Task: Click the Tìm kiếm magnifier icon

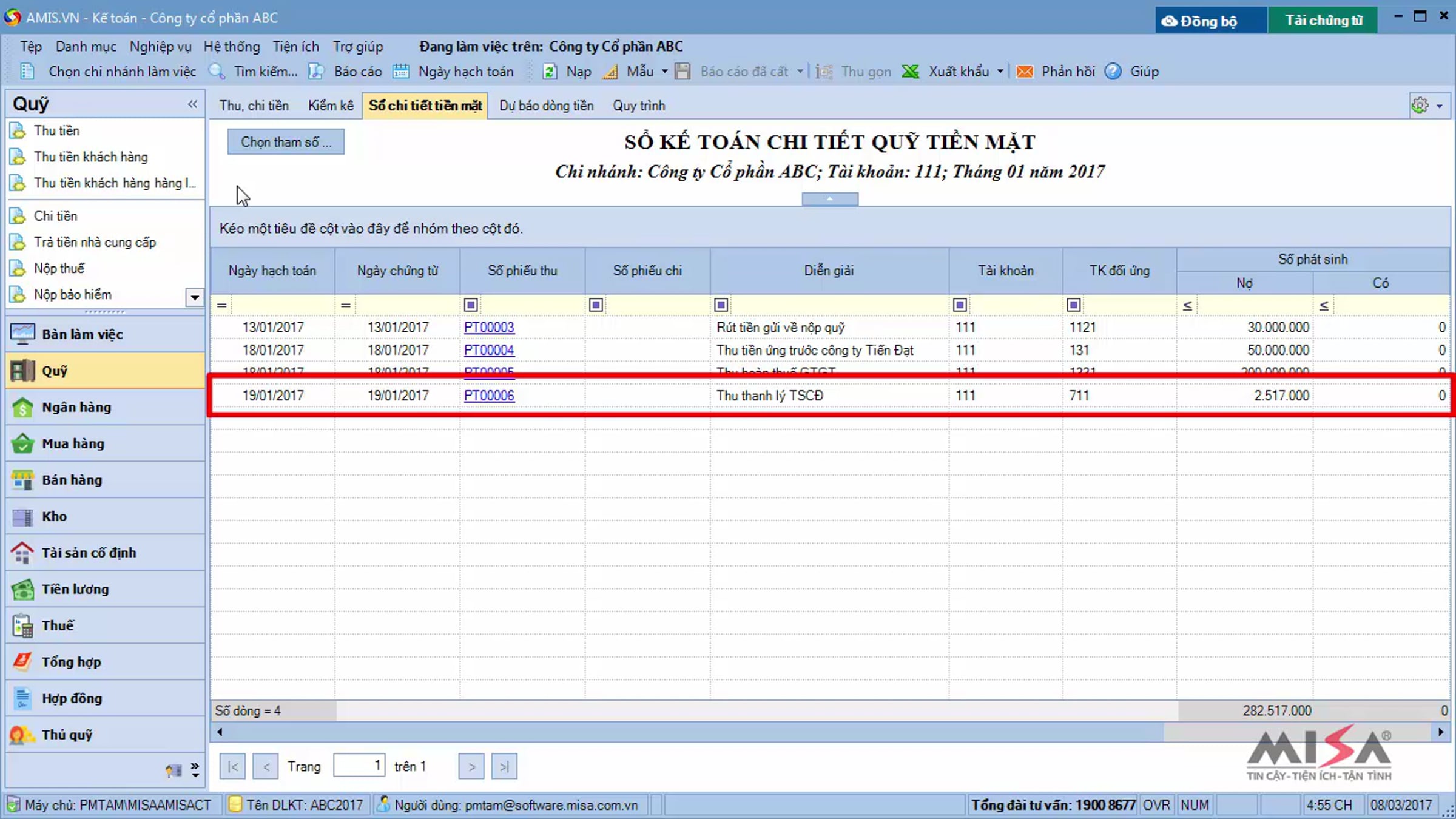Action: [x=217, y=72]
